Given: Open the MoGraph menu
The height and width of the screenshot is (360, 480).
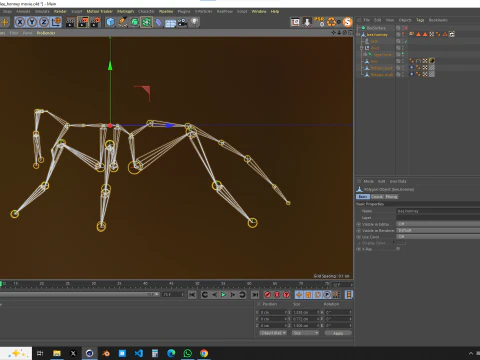Looking at the screenshot, I should coord(125,11).
